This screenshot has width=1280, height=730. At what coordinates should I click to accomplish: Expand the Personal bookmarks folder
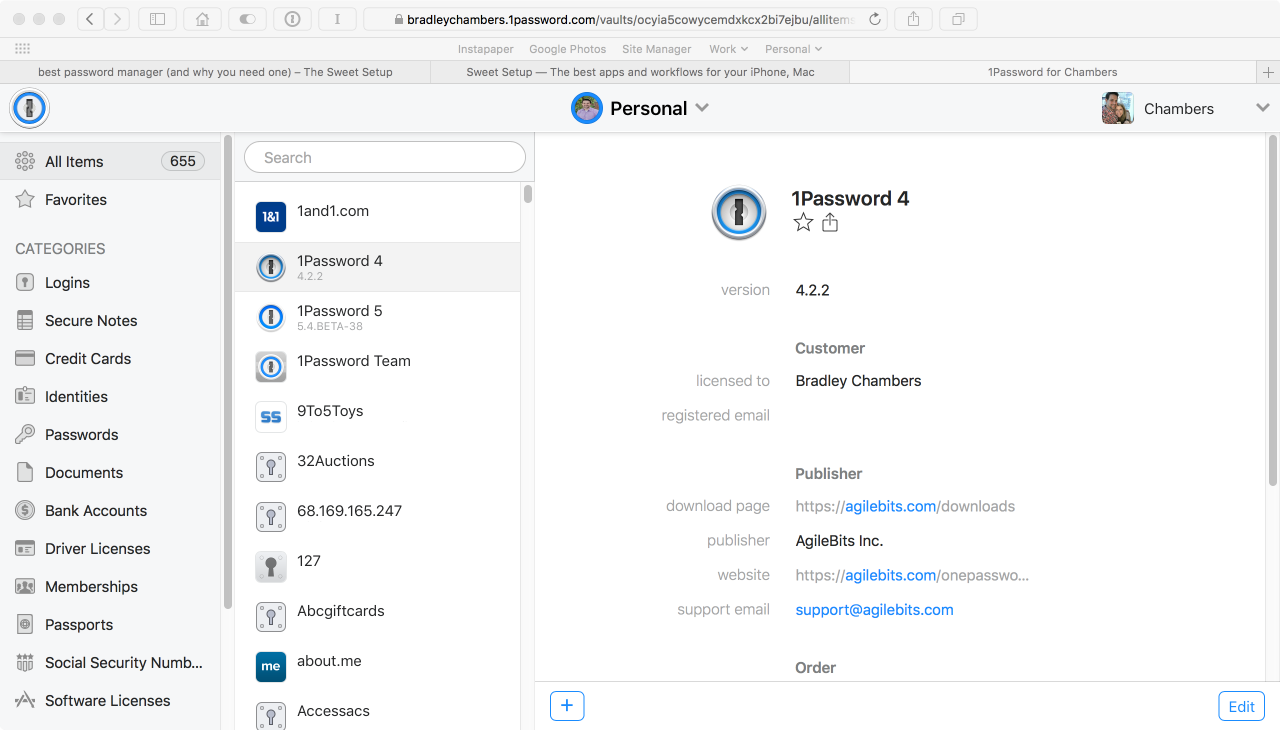pos(793,49)
